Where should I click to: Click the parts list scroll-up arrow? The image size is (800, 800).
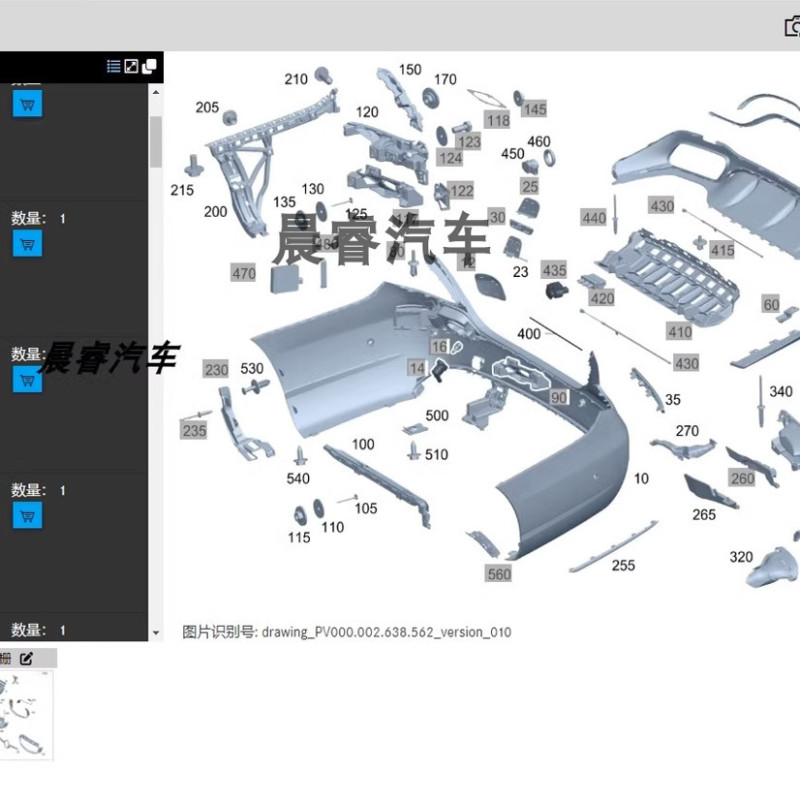156,92
